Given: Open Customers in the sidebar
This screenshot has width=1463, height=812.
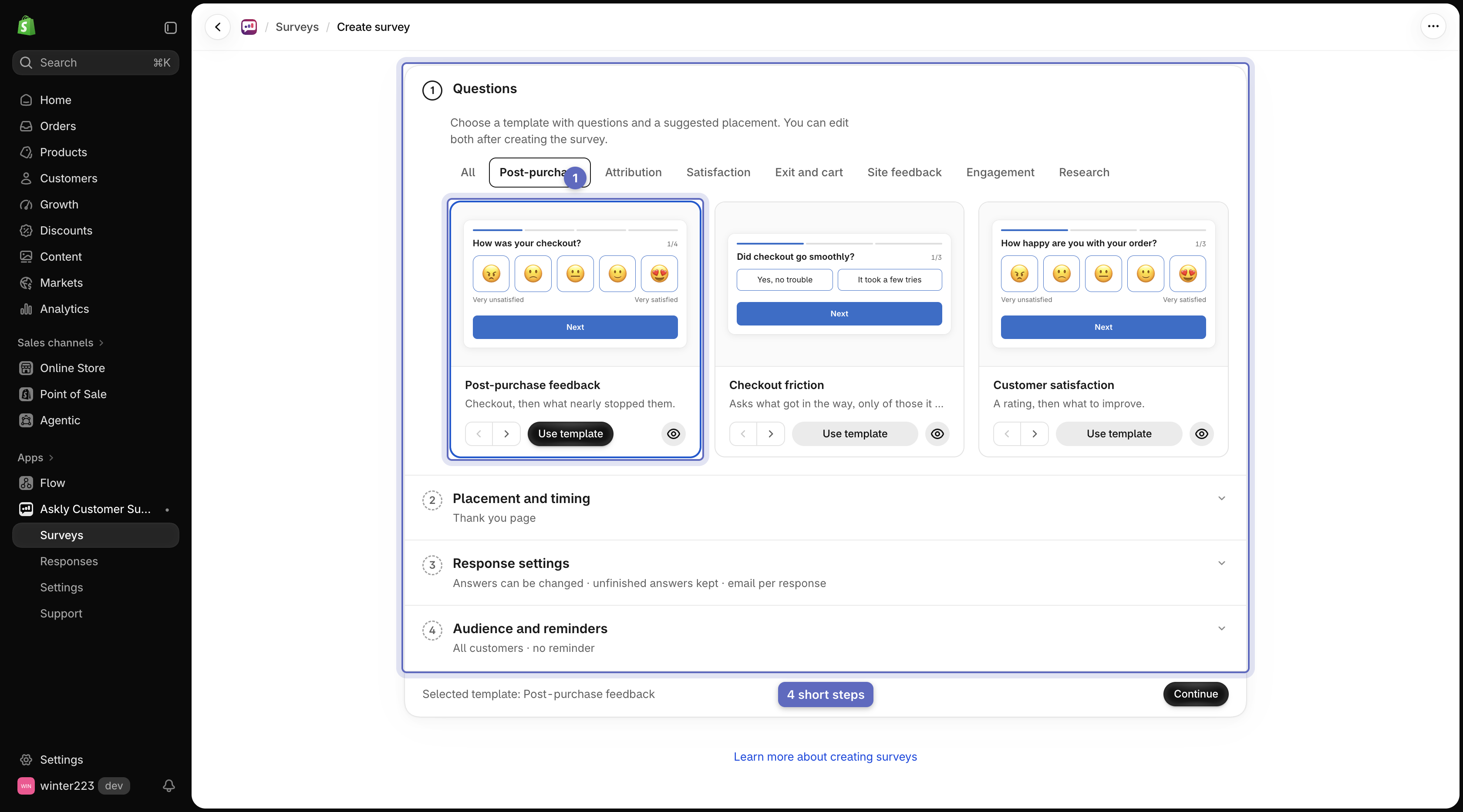Looking at the screenshot, I should 95,178.
